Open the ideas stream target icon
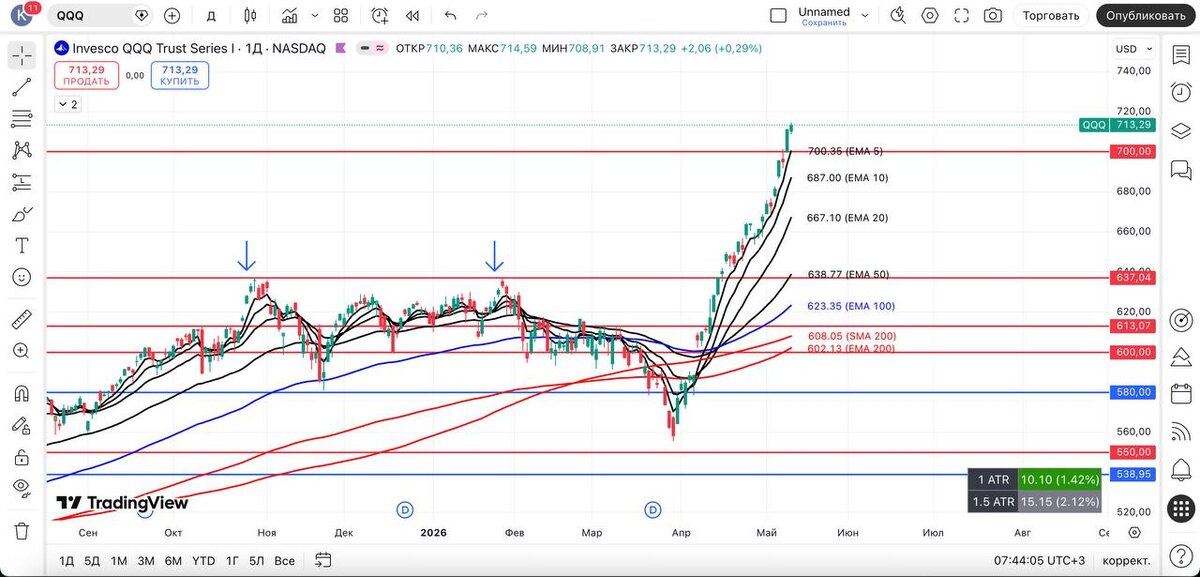The width and height of the screenshot is (1200, 577). [1181, 320]
